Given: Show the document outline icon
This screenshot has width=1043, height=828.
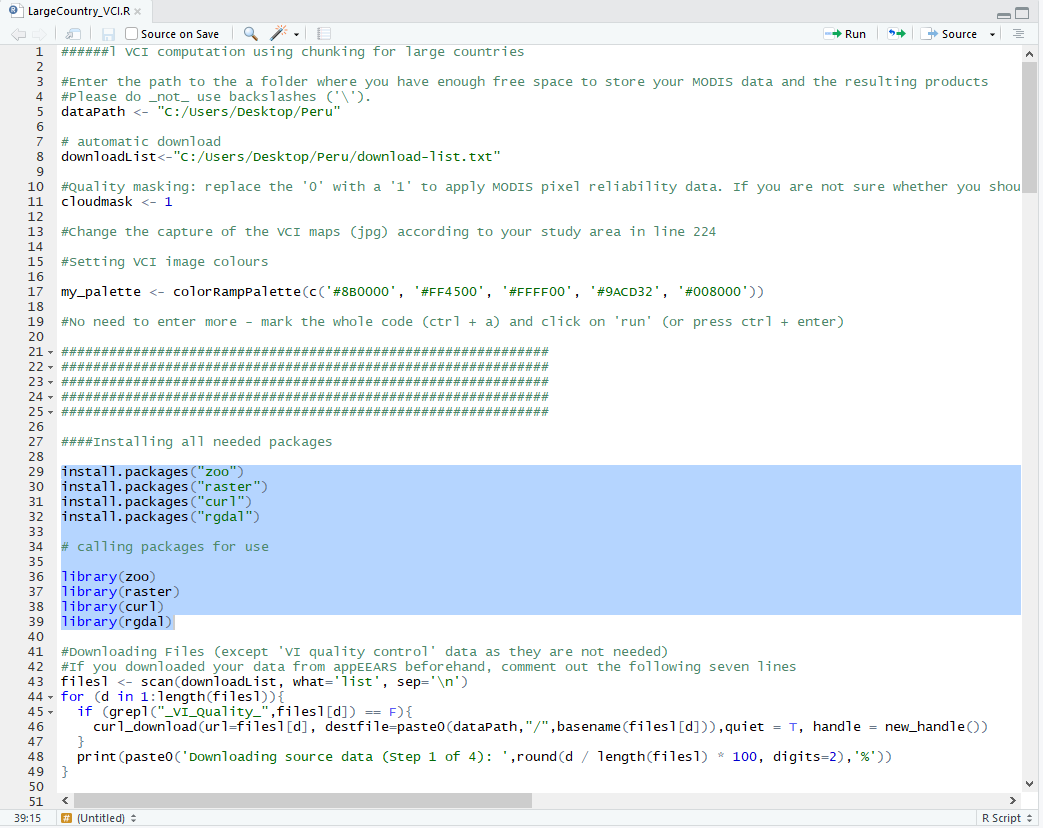Looking at the screenshot, I should coord(1019,34).
